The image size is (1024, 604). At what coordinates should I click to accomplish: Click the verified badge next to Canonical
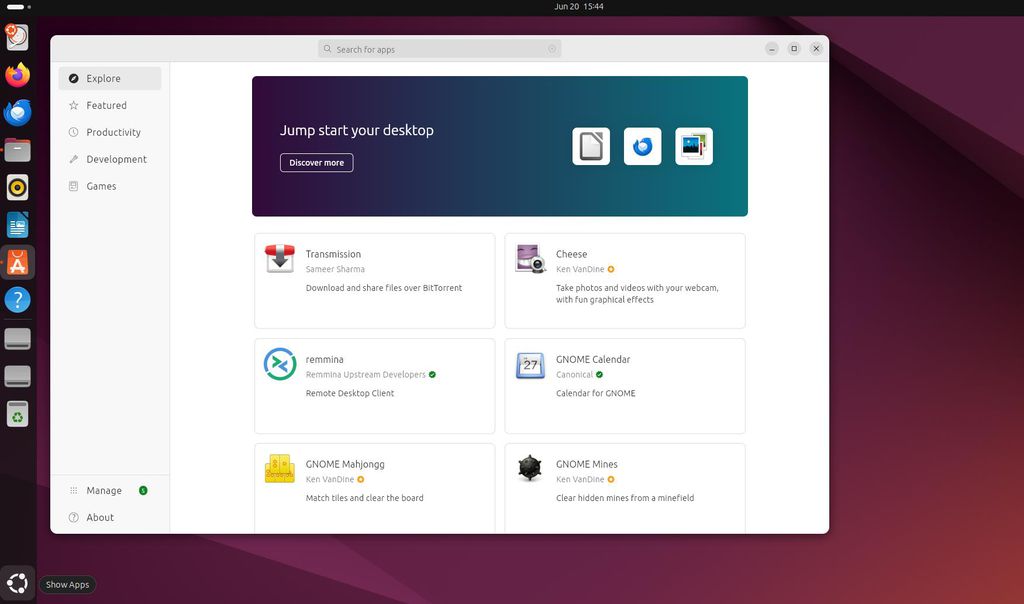click(x=598, y=374)
